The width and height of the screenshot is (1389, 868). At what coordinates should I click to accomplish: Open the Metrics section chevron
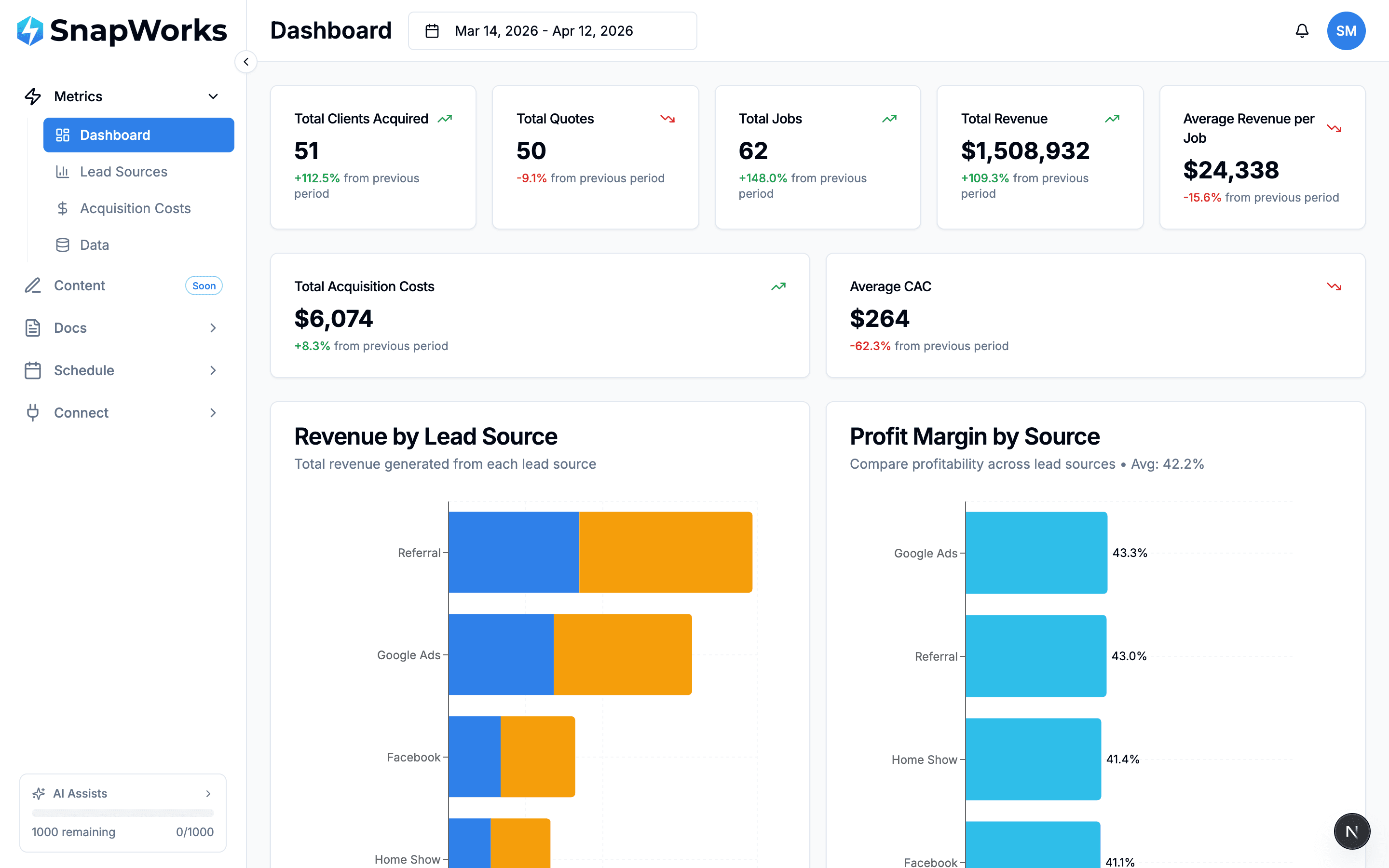213,96
